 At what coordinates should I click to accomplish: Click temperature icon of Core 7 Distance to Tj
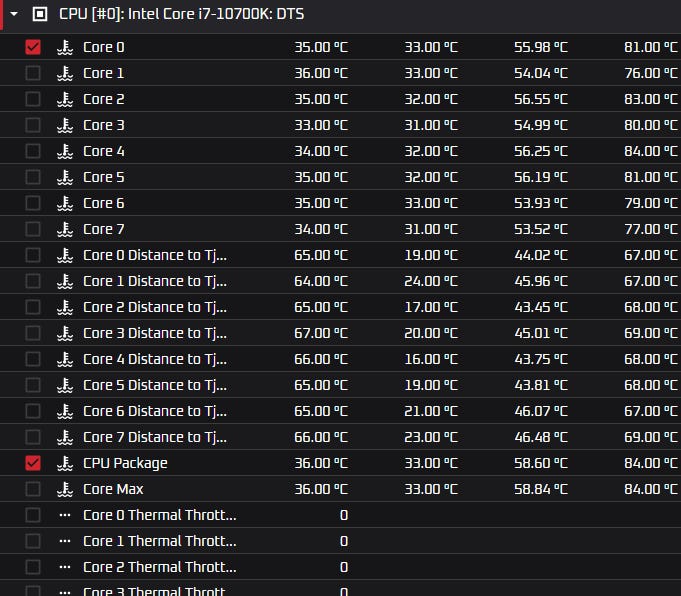pos(65,437)
